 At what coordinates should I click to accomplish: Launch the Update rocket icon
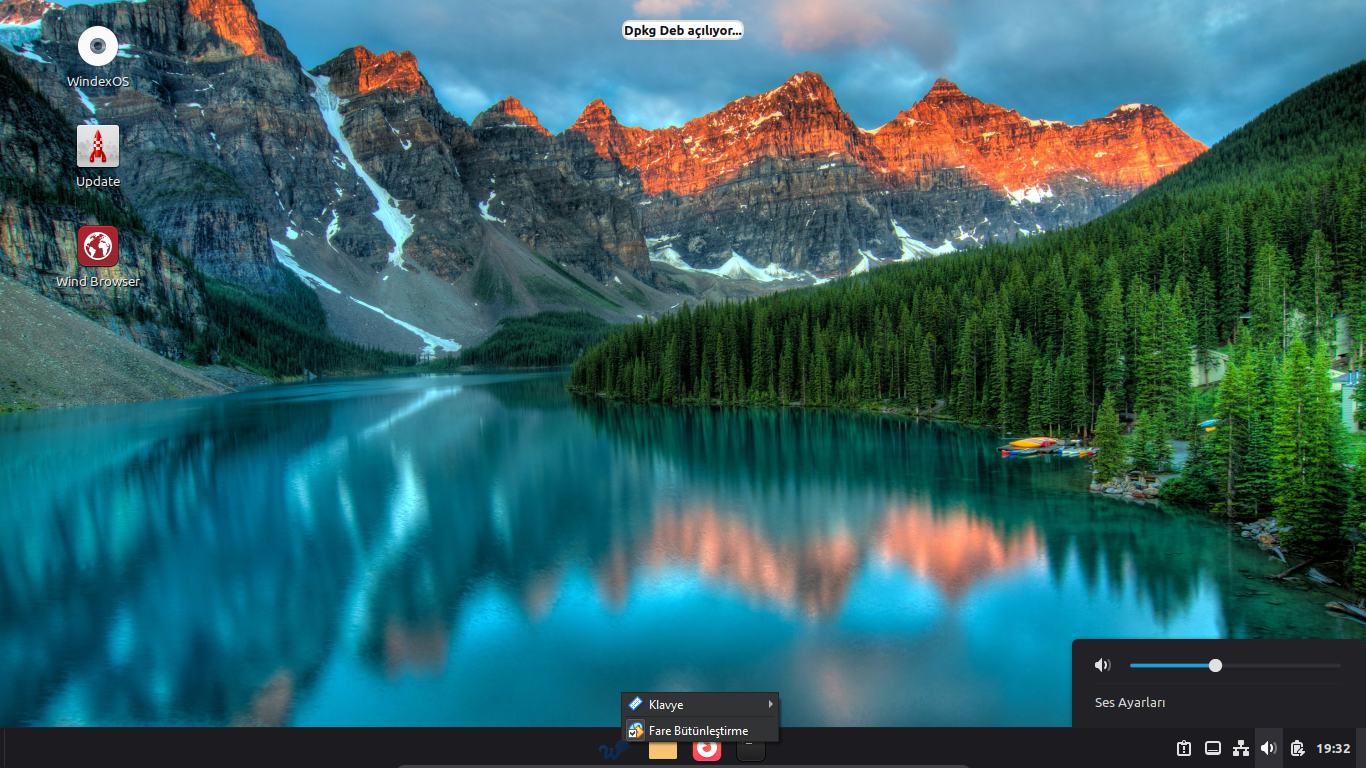[x=98, y=146]
